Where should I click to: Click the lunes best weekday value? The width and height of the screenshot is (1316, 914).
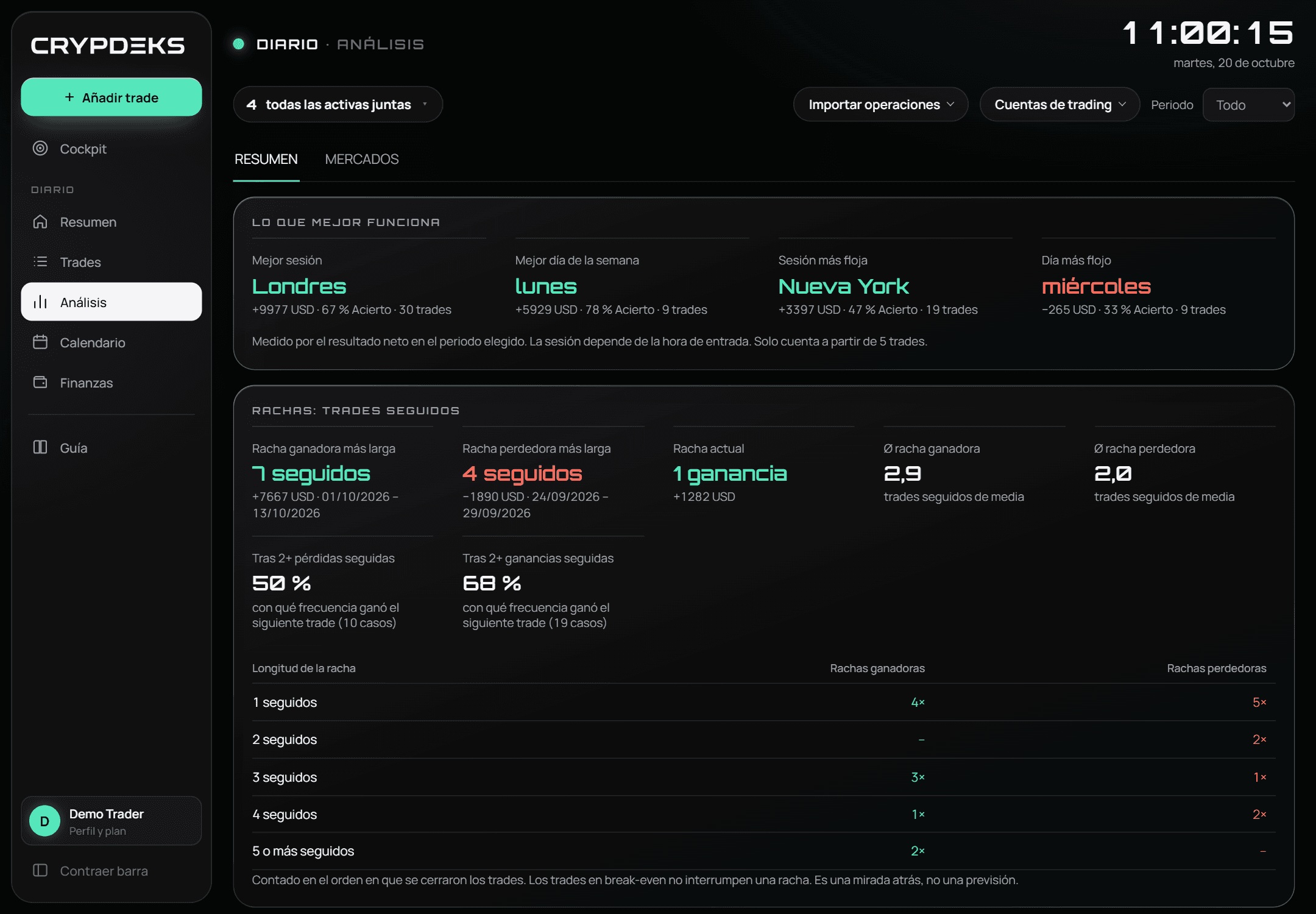(x=546, y=286)
